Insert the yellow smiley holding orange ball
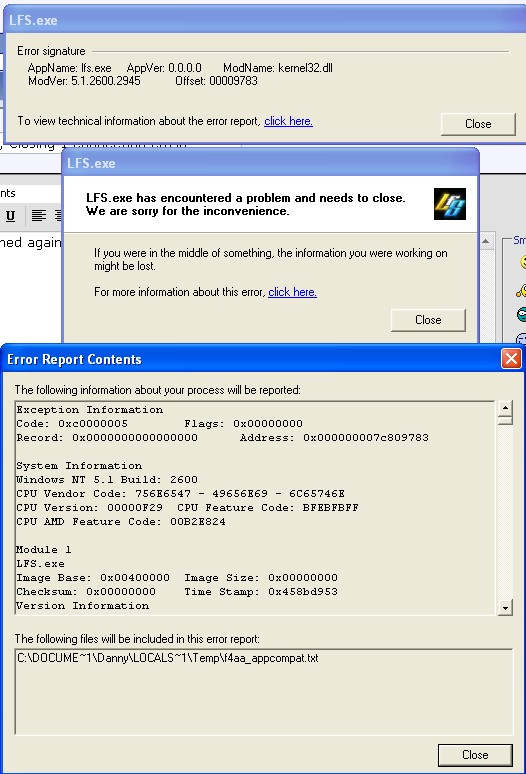Viewport: 526px width, 774px height. 521,290
